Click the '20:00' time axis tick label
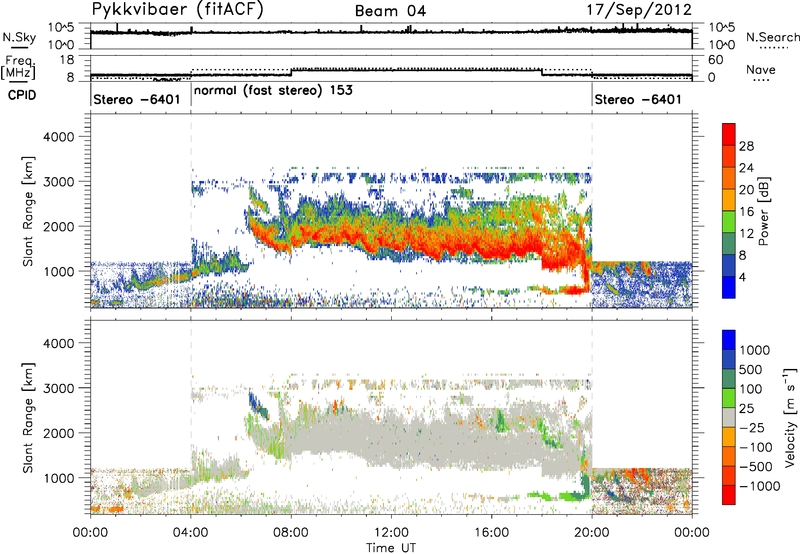Viewport: 800px width, 554px height. click(x=591, y=533)
